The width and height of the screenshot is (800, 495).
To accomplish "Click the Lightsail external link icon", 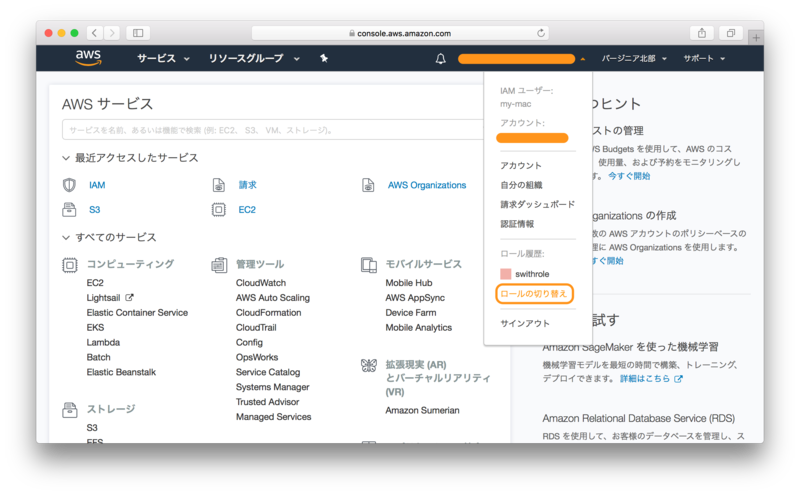I will click(130, 297).
